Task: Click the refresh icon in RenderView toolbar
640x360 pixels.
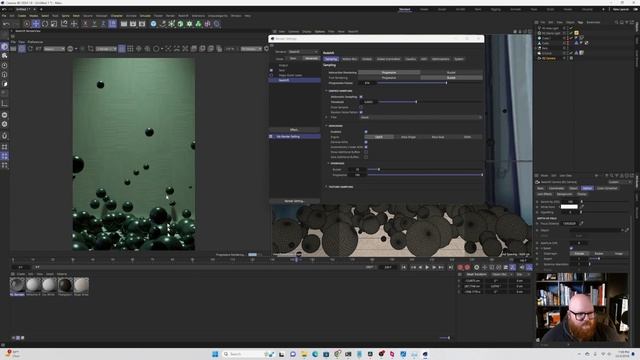Action: pyautogui.click(x=30, y=49)
